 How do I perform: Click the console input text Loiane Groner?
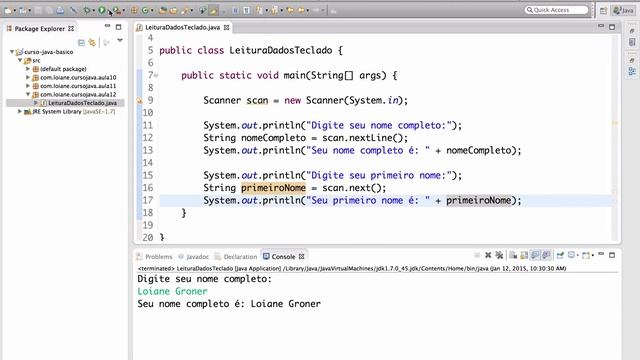pos(172,291)
